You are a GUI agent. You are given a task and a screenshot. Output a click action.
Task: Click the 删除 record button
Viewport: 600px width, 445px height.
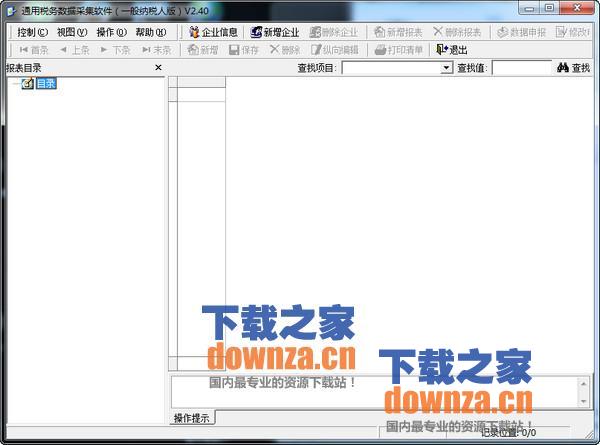[285, 50]
